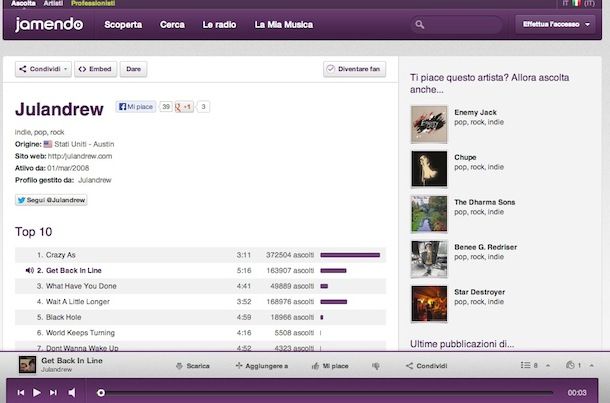
Task: Play the current track
Action: (37, 392)
